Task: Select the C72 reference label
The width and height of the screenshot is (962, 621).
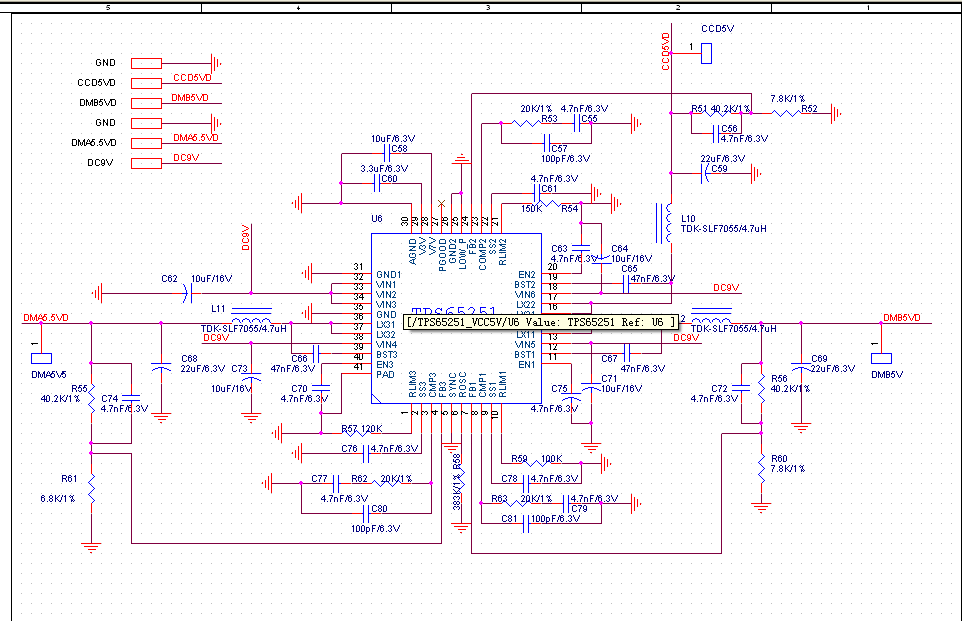Action: tap(719, 388)
